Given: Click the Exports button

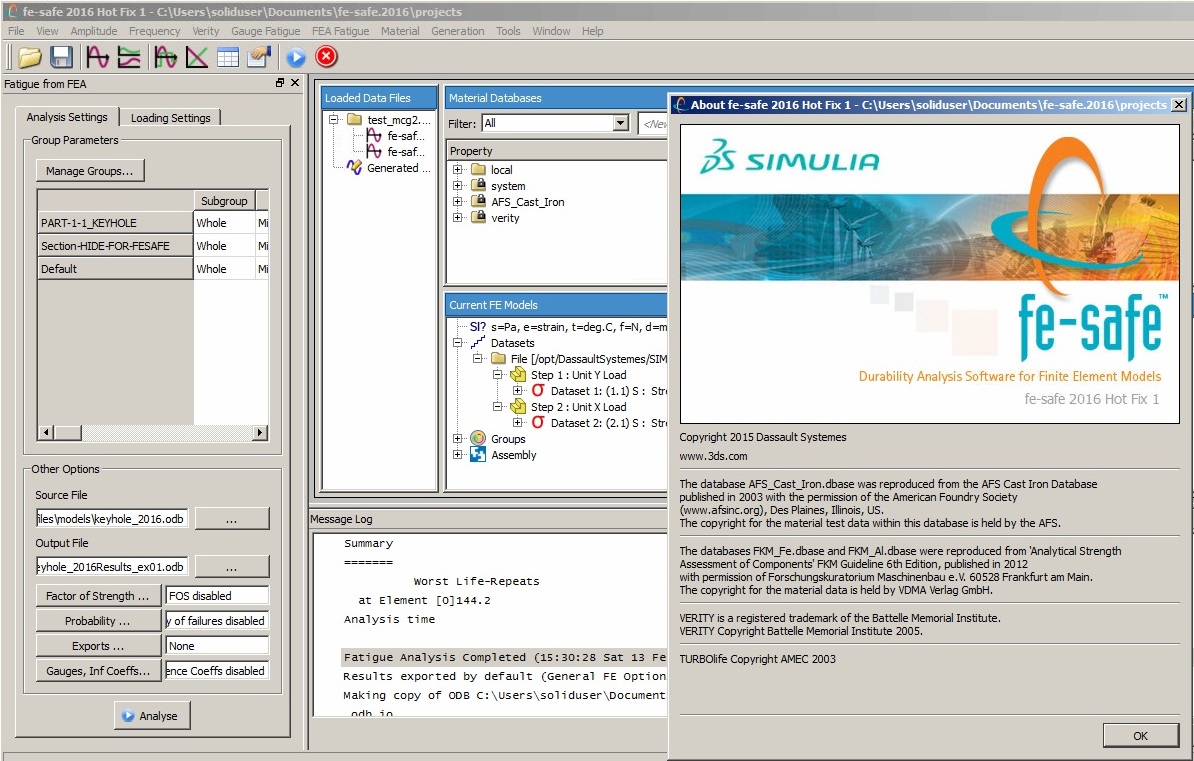Looking at the screenshot, I should click(98, 646).
